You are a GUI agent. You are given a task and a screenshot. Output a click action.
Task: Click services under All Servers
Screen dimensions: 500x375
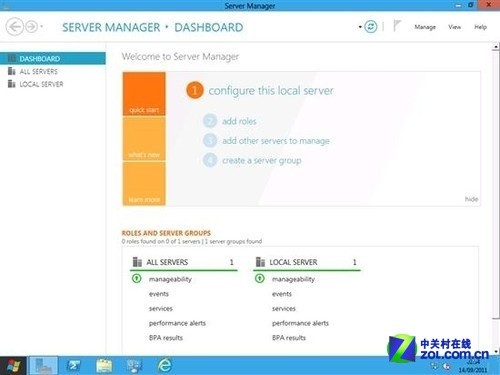[161, 309]
